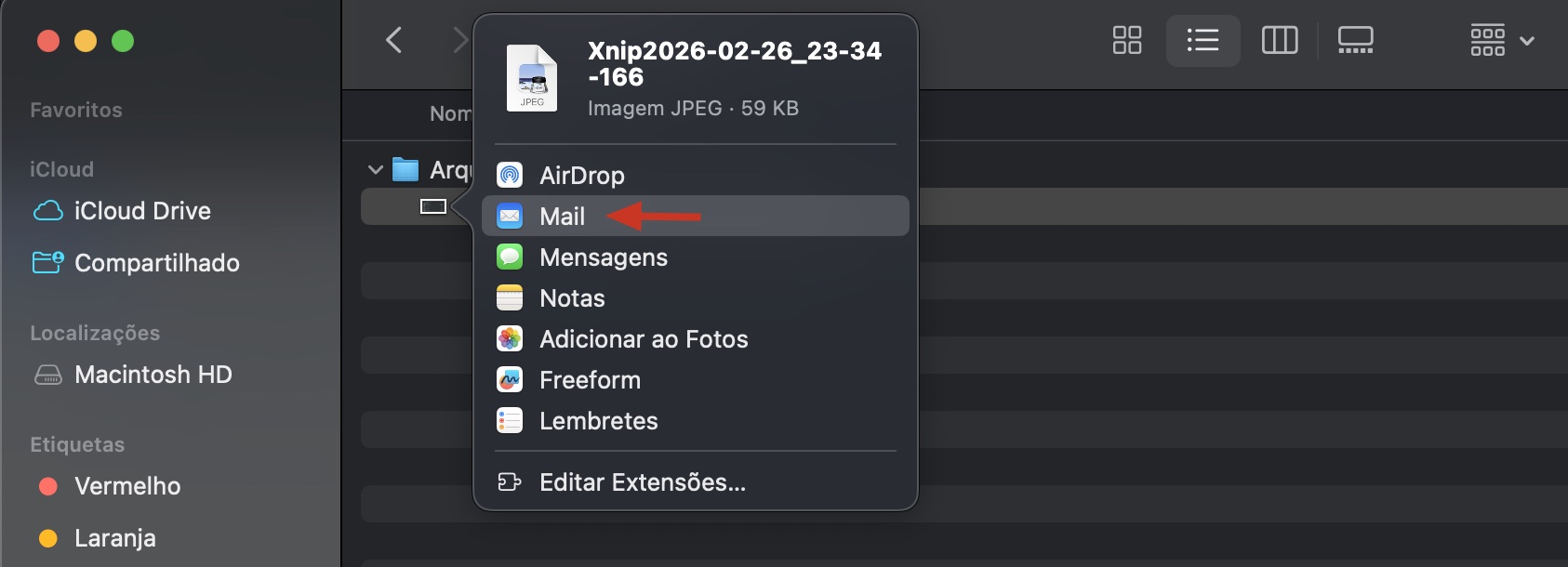This screenshot has height=567, width=1568.
Task: Switch to column view in the toolbar
Action: tap(1279, 40)
